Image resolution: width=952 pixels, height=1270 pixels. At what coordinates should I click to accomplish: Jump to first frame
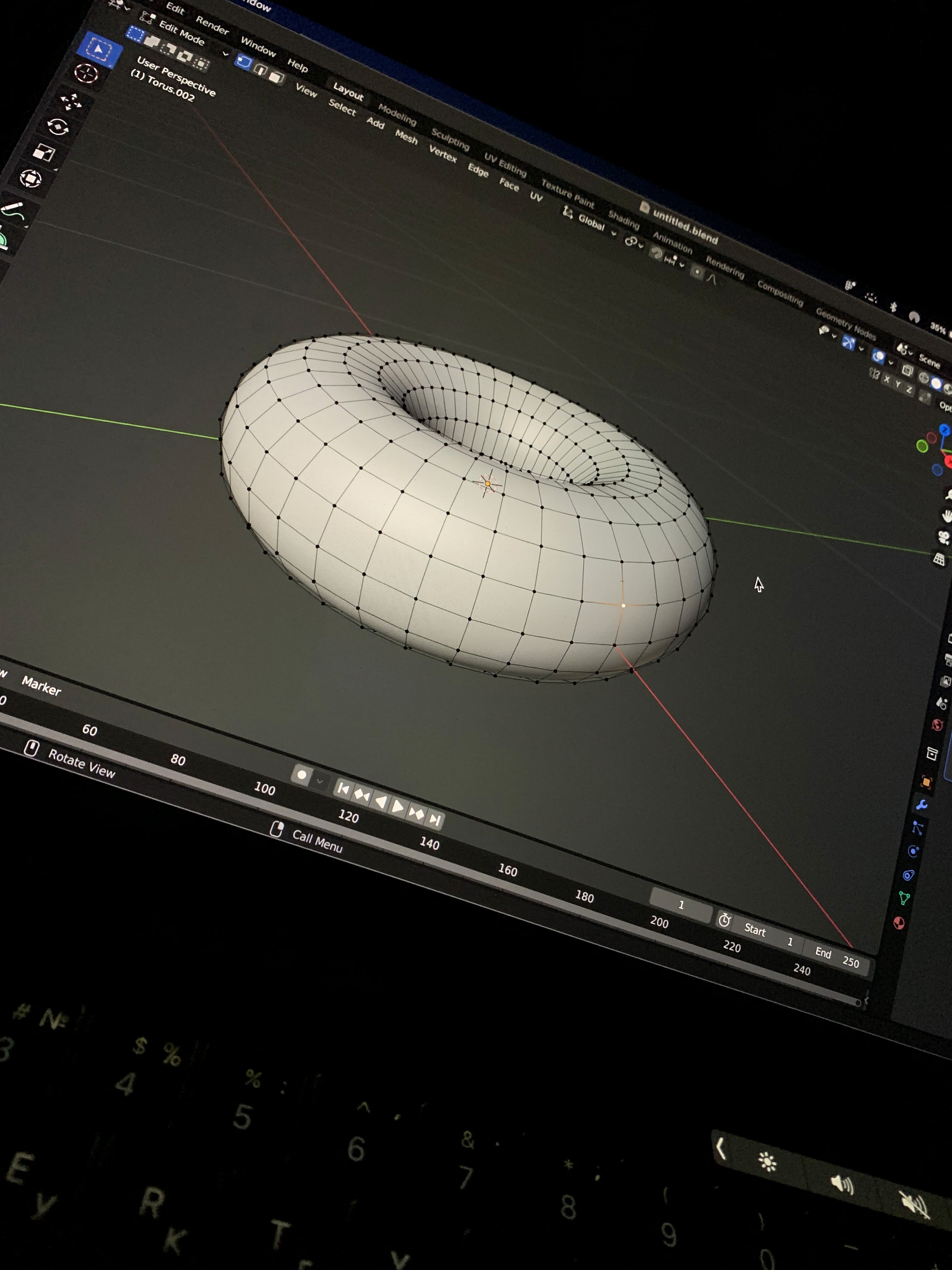click(343, 789)
